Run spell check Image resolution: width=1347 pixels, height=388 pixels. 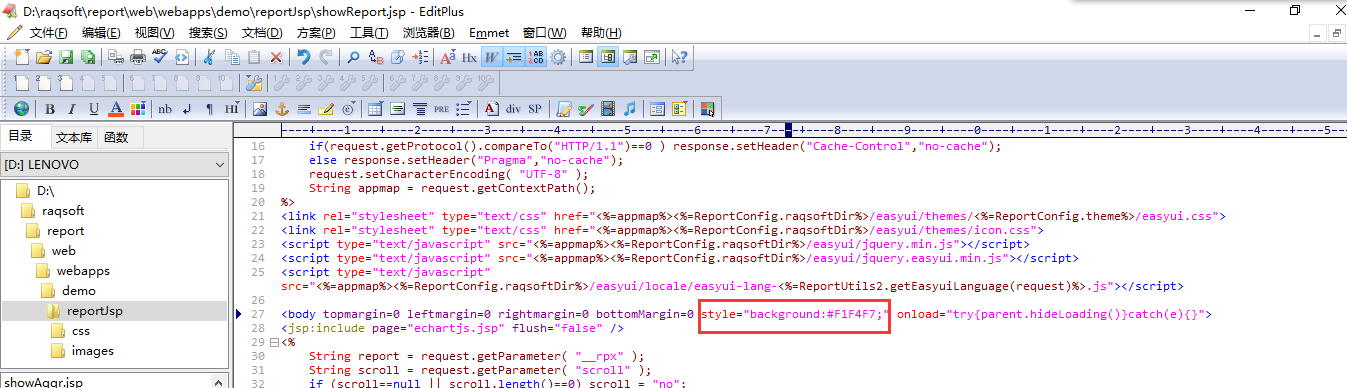pyautogui.click(x=159, y=57)
